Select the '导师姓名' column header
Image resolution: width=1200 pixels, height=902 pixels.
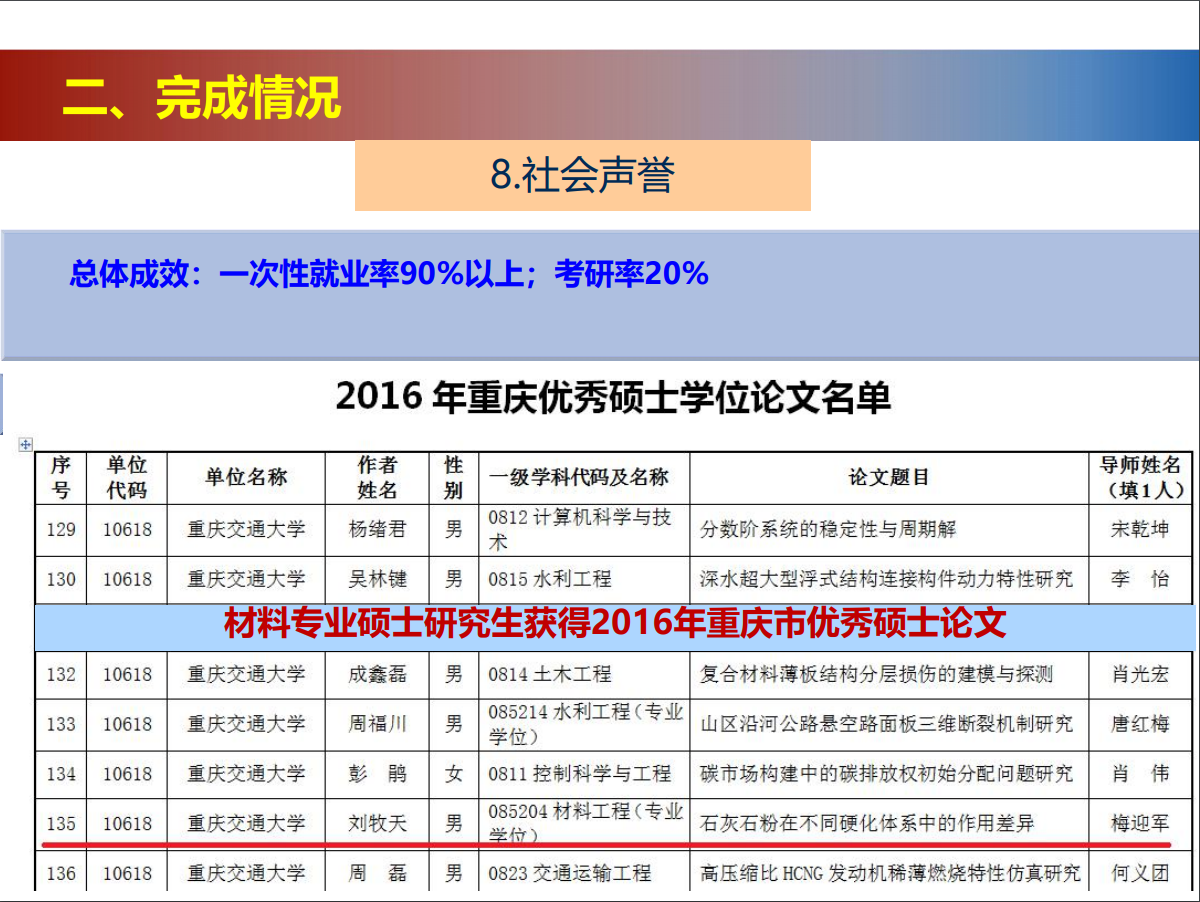coord(1140,478)
